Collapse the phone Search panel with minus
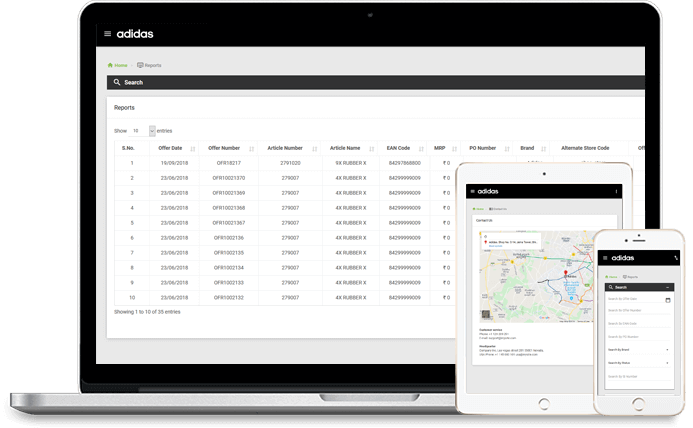693x428 pixels. [x=667, y=287]
